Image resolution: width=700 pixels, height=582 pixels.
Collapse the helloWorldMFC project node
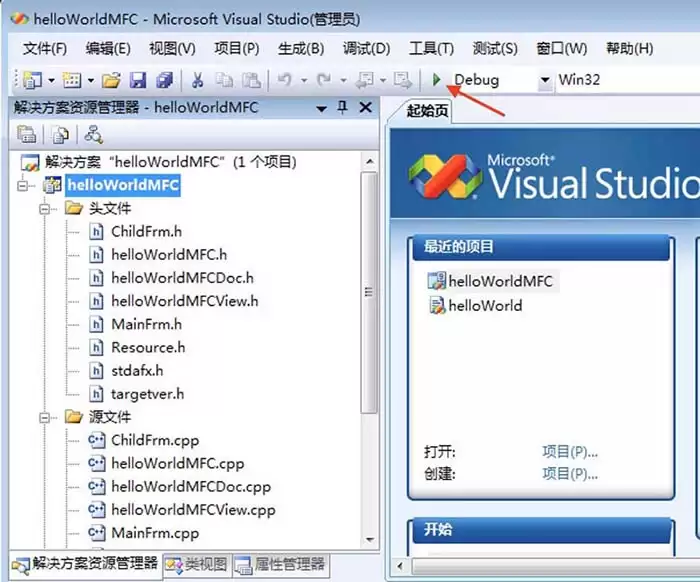(x=22, y=185)
